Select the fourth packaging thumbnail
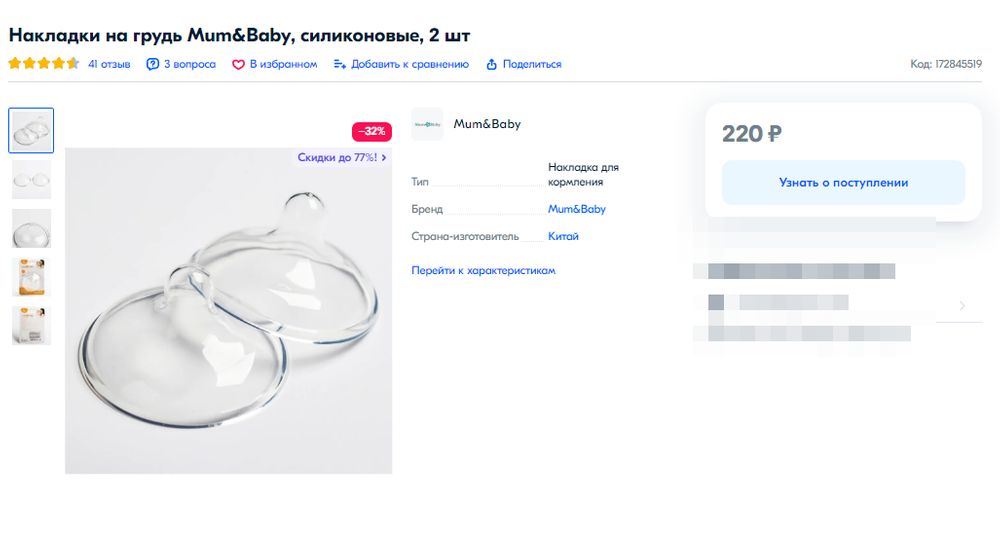1000x542 pixels. click(x=31, y=277)
